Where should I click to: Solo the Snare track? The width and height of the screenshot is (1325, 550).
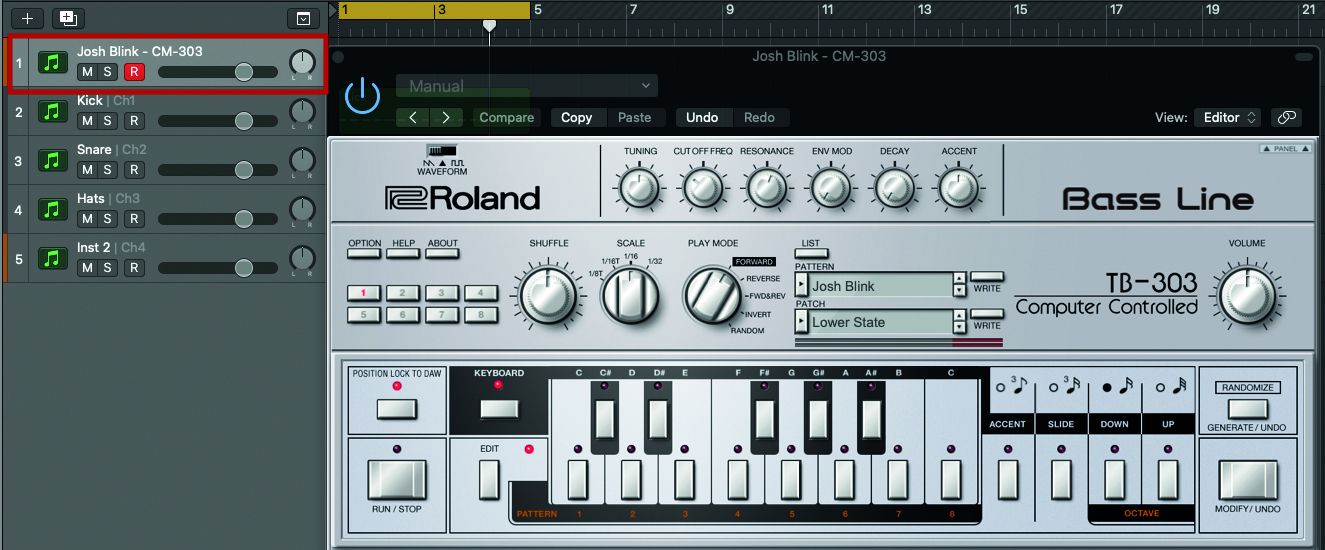[107, 170]
